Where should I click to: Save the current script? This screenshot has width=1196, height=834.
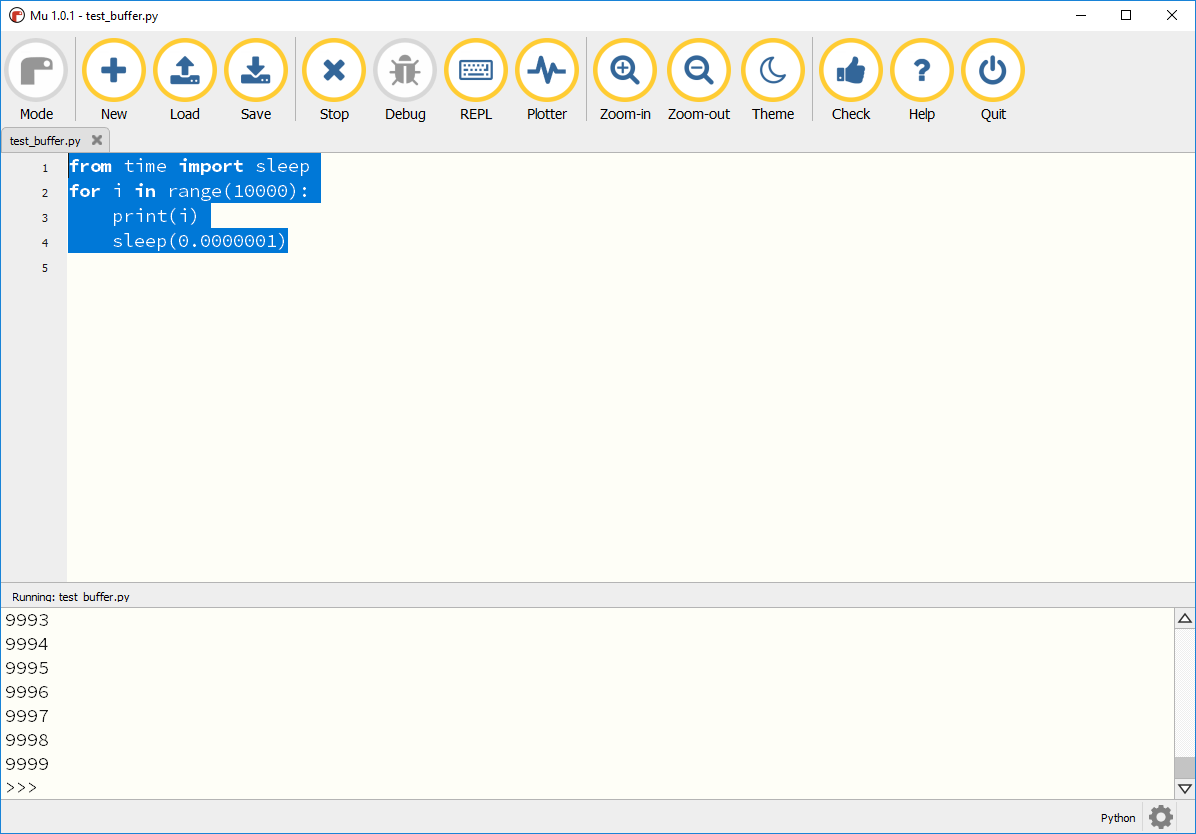point(255,70)
